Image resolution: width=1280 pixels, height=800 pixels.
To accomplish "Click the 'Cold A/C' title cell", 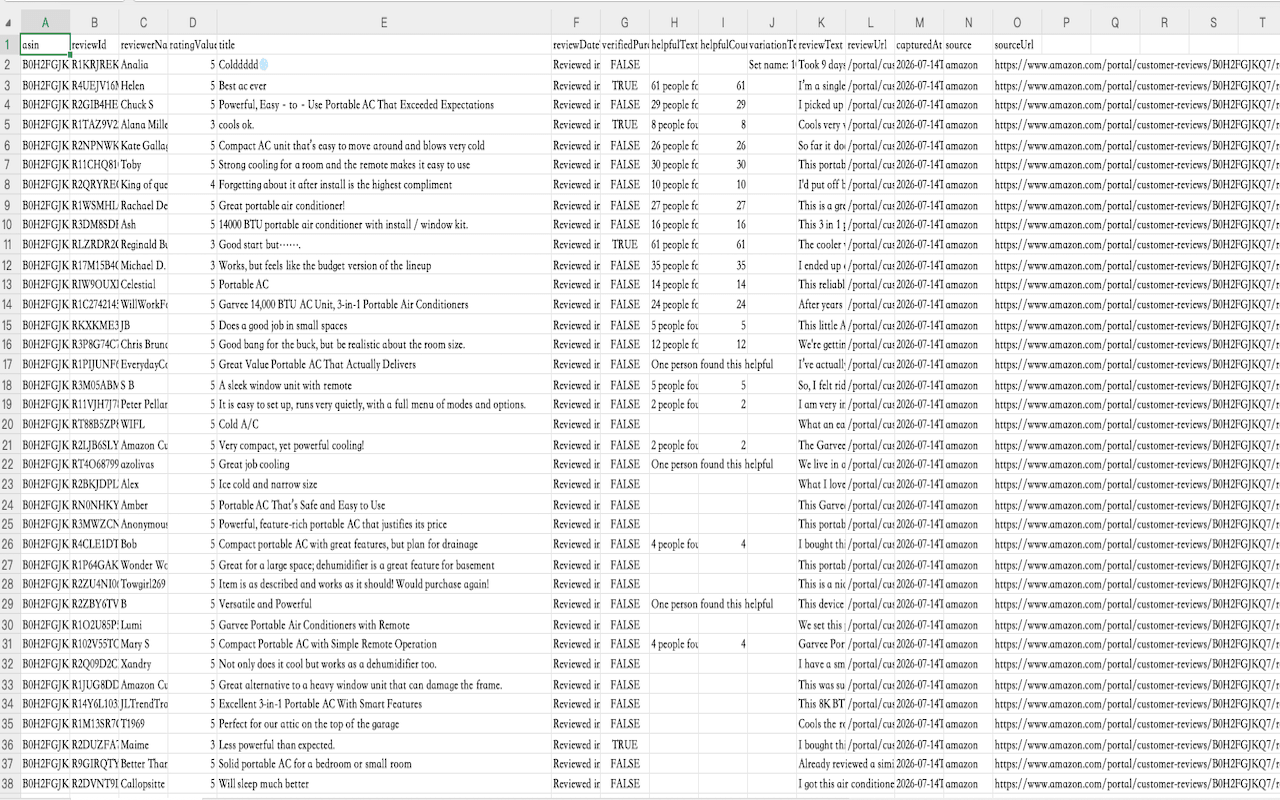I will tap(384, 424).
